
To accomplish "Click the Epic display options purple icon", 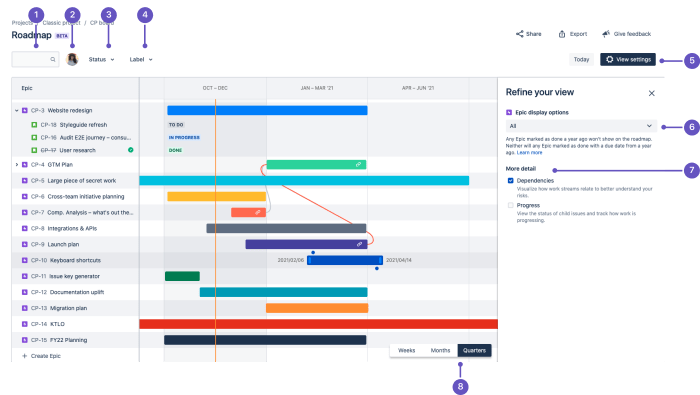I will [x=509, y=112].
